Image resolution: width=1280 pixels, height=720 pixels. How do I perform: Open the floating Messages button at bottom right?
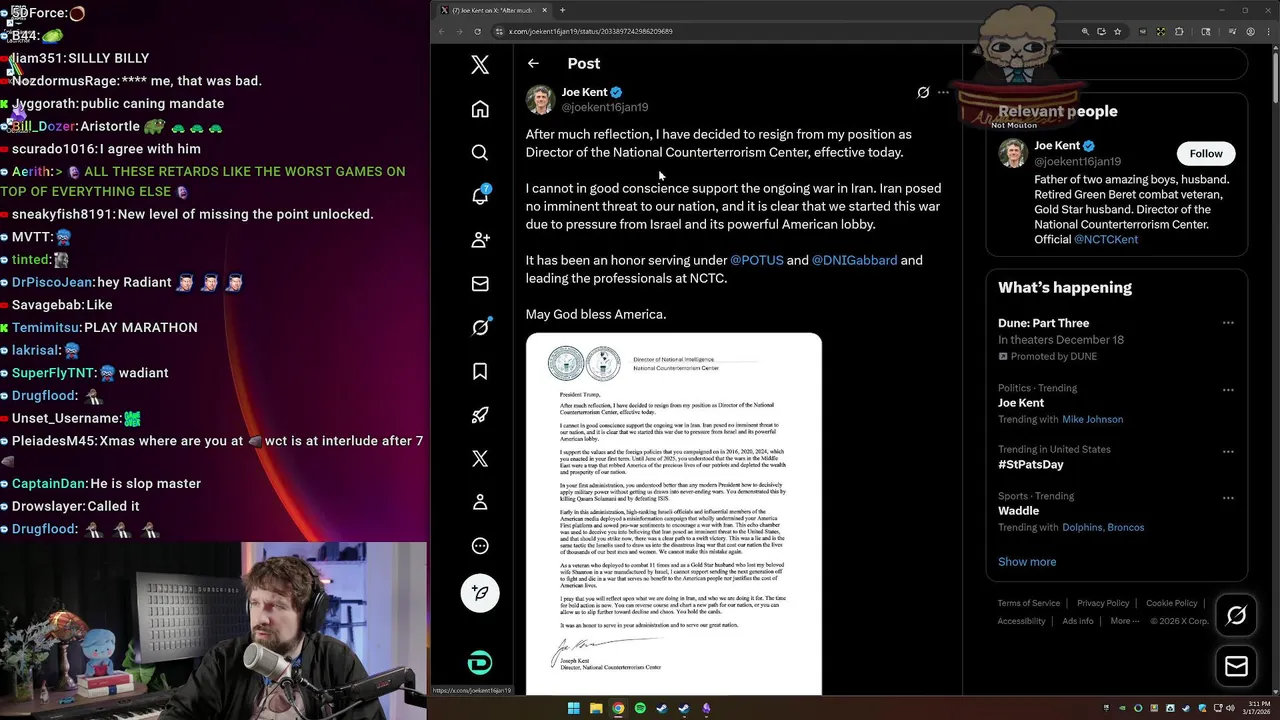1236,667
